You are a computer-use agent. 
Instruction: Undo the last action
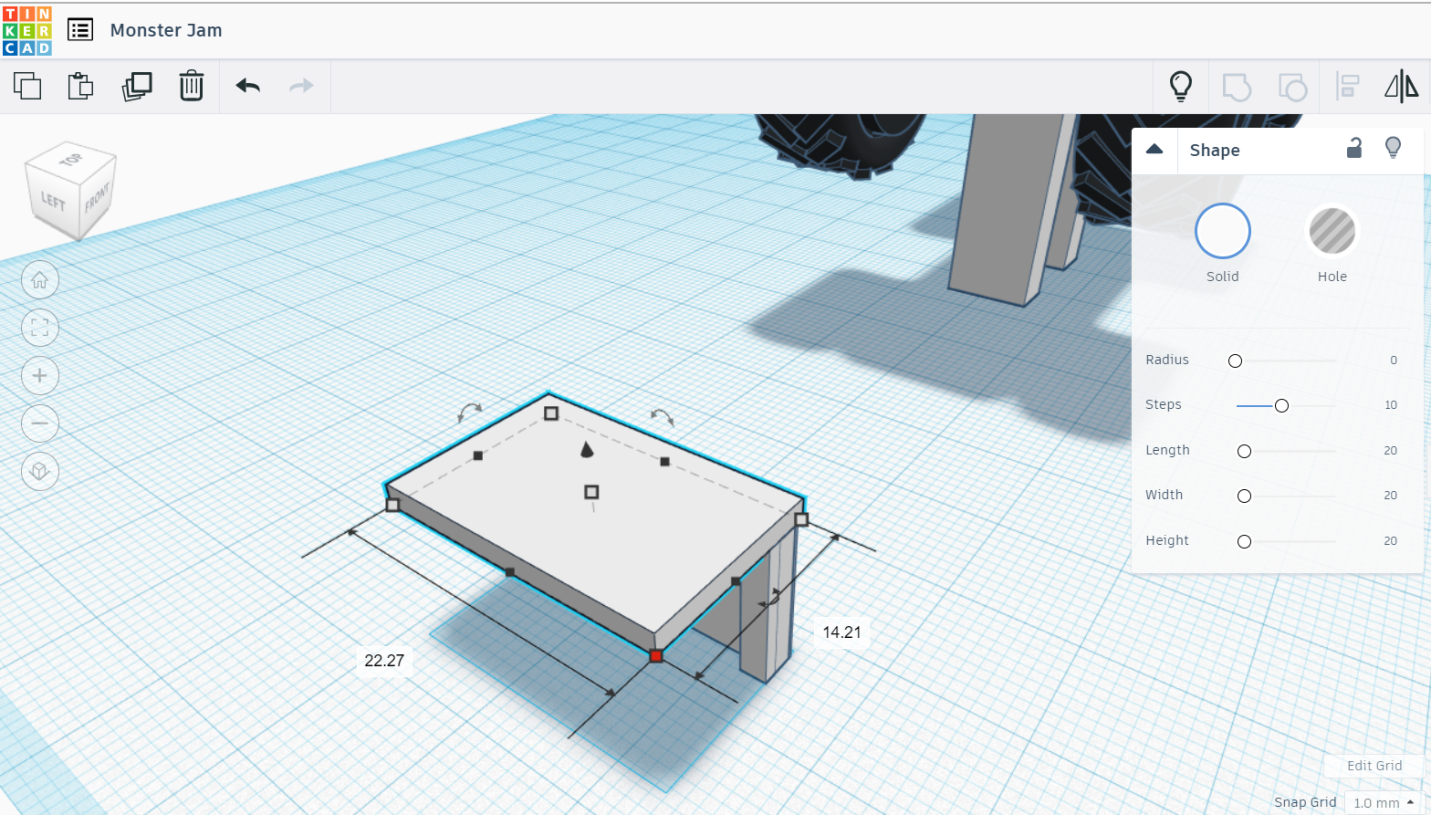click(248, 86)
